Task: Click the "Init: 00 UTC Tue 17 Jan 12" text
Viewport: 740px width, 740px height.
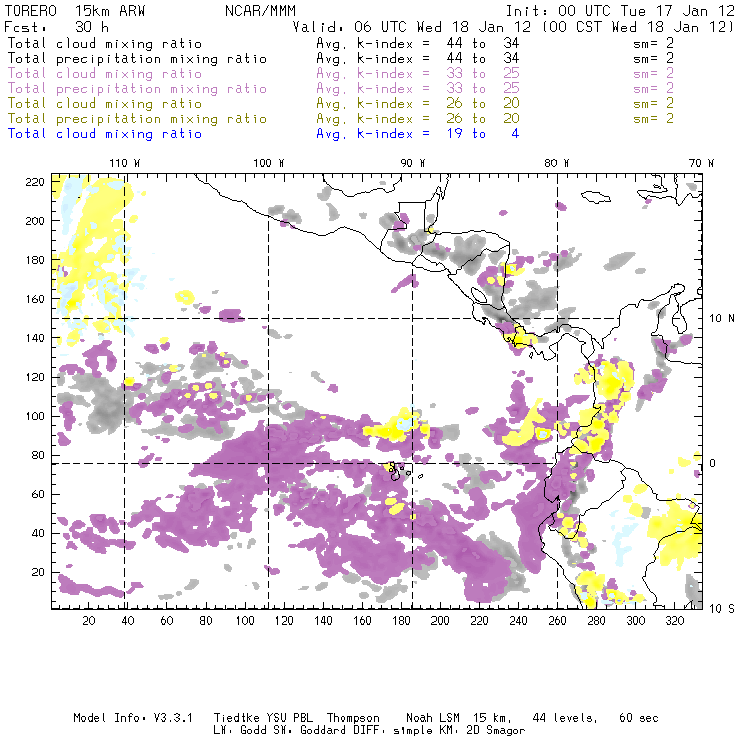Action: (x=620, y=11)
